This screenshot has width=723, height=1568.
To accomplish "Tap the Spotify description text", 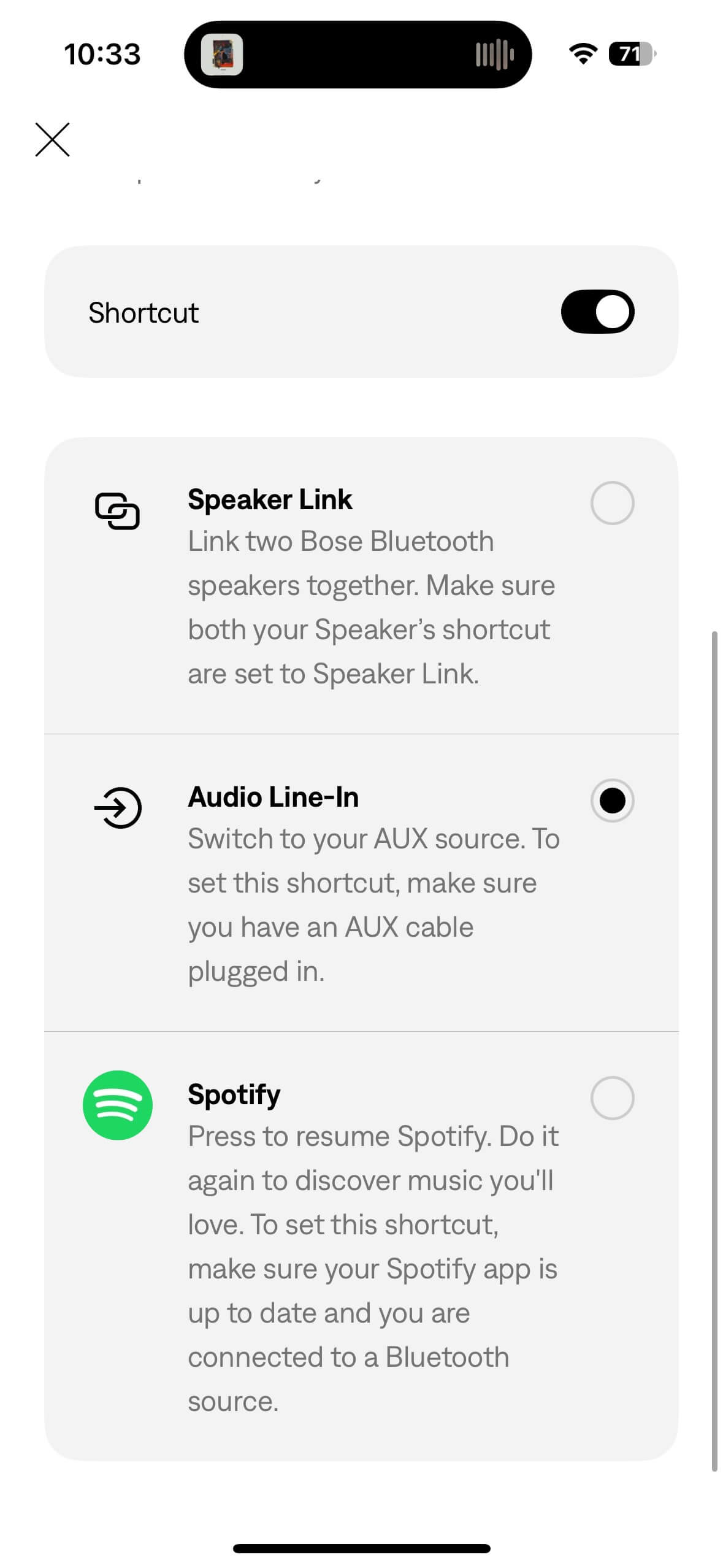I will pyautogui.click(x=373, y=1269).
